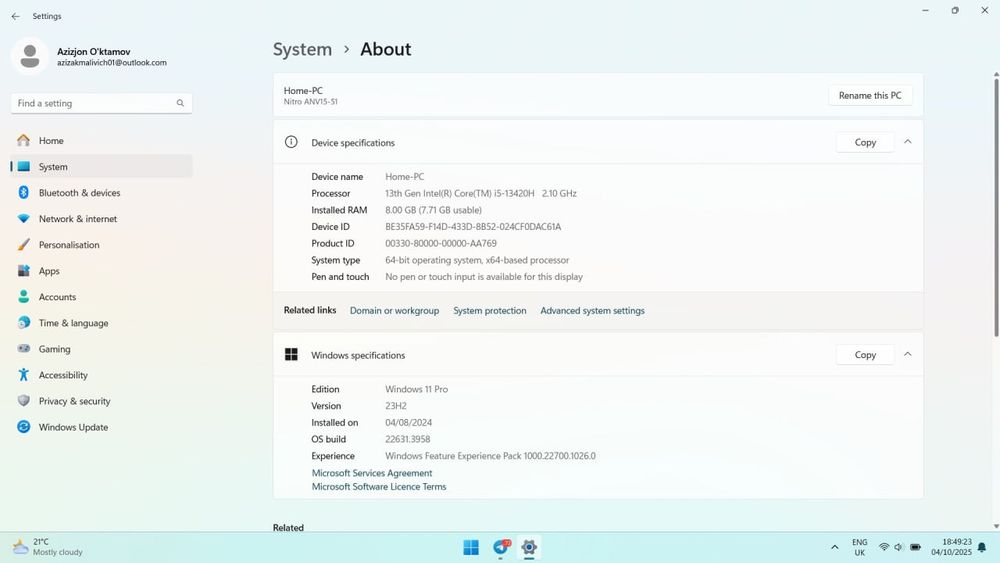Screen dimensions: 1000x563
Task: Open Personalisation settings
Action: (101, 245)
